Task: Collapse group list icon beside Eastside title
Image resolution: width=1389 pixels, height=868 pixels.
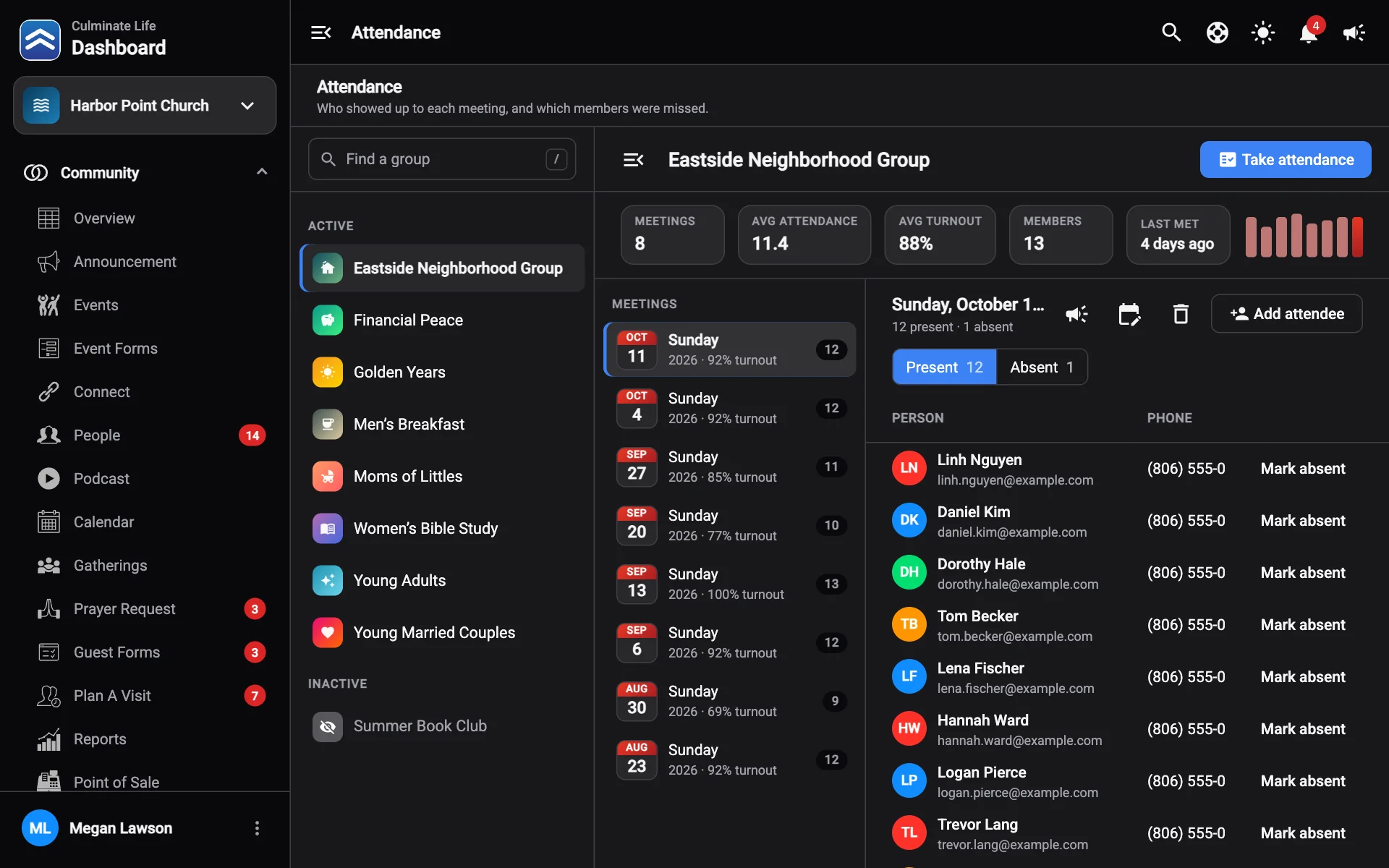Action: click(634, 160)
